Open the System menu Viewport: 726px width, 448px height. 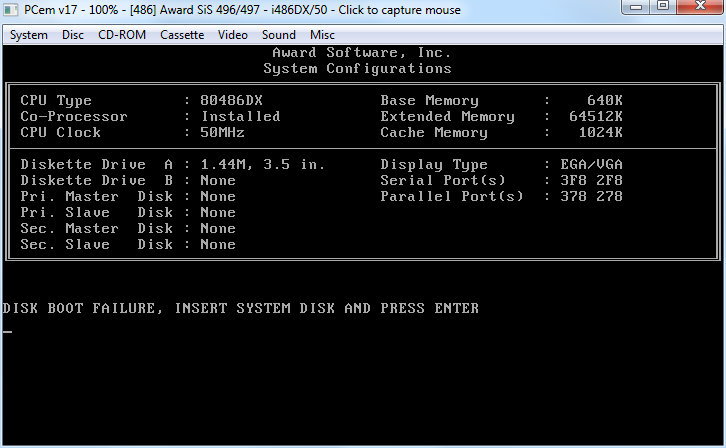pos(29,35)
